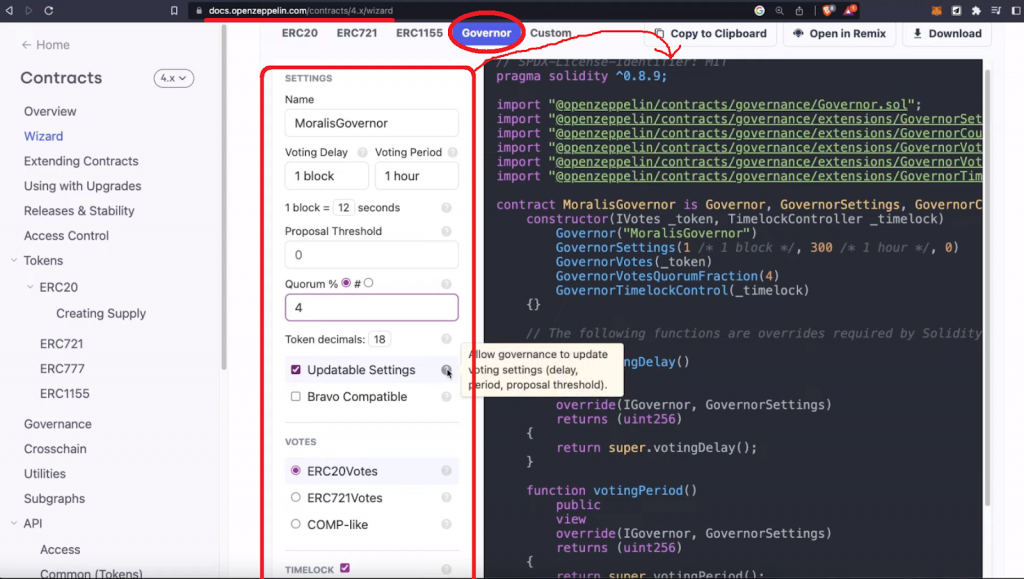Open the MetaMask fox extension
This screenshot has height=579, width=1024.
(x=936, y=10)
